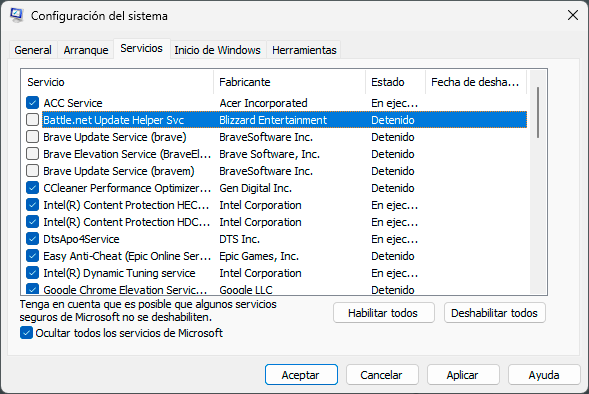Sort by the Estado column header

click(x=395, y=82)
